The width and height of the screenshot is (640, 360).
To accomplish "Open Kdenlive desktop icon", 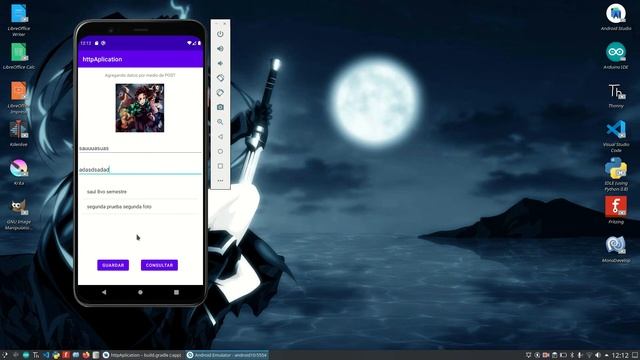I will [x=19, y=133].
